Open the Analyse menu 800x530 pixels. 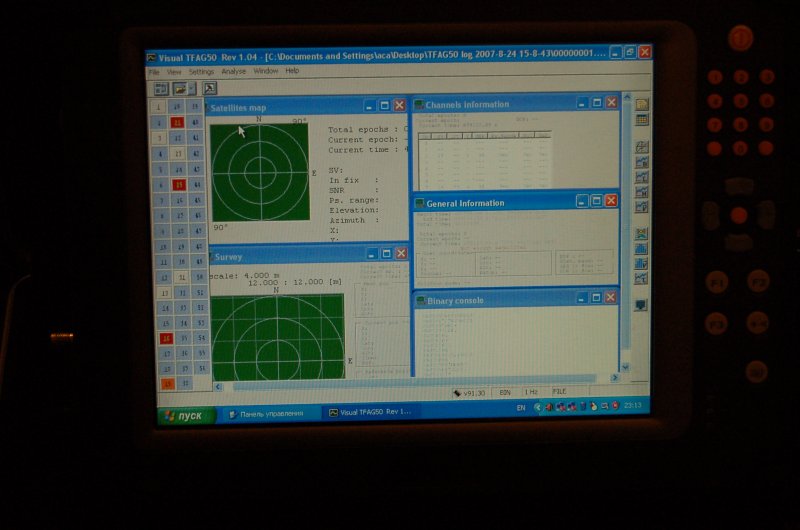(x=234, y=71)
